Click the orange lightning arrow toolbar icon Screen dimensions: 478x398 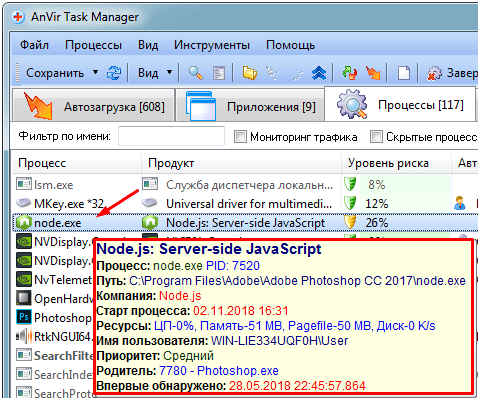373,73
